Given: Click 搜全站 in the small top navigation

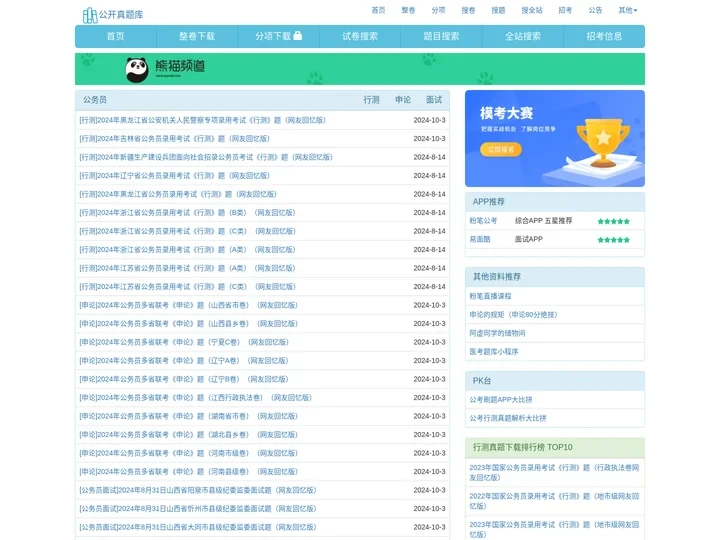Looking at the screenshot, I should (x=532, y=10).
